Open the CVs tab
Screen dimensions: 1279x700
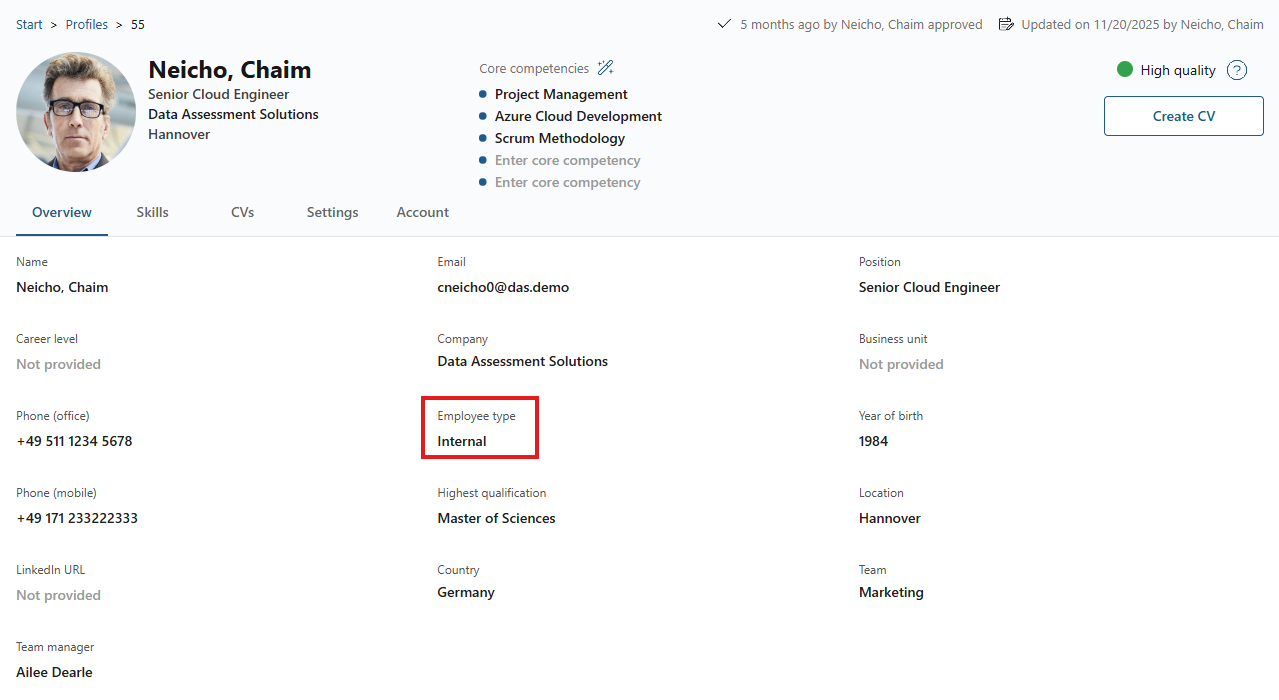click(242, 212)
